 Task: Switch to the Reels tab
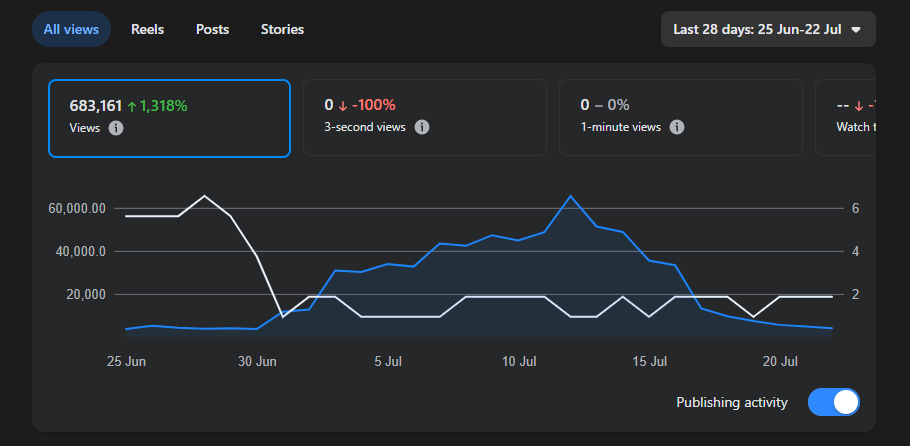click(147, 29)
